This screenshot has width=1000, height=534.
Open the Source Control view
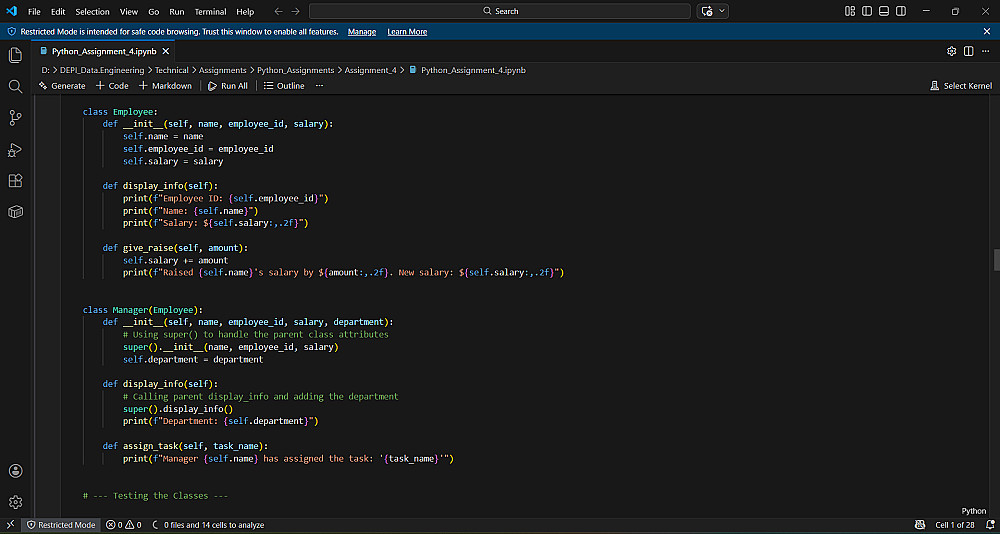point(15,118)
